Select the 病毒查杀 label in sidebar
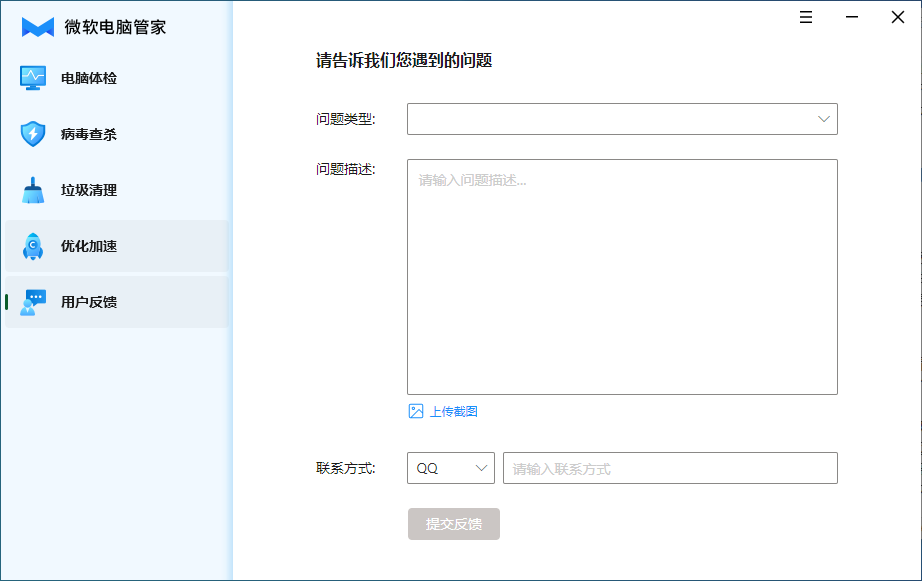 click(89, 134)
